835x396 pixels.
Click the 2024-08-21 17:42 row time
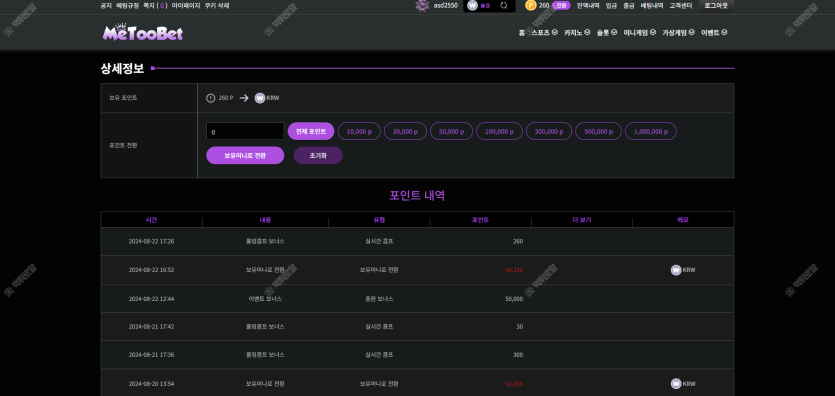151,327
